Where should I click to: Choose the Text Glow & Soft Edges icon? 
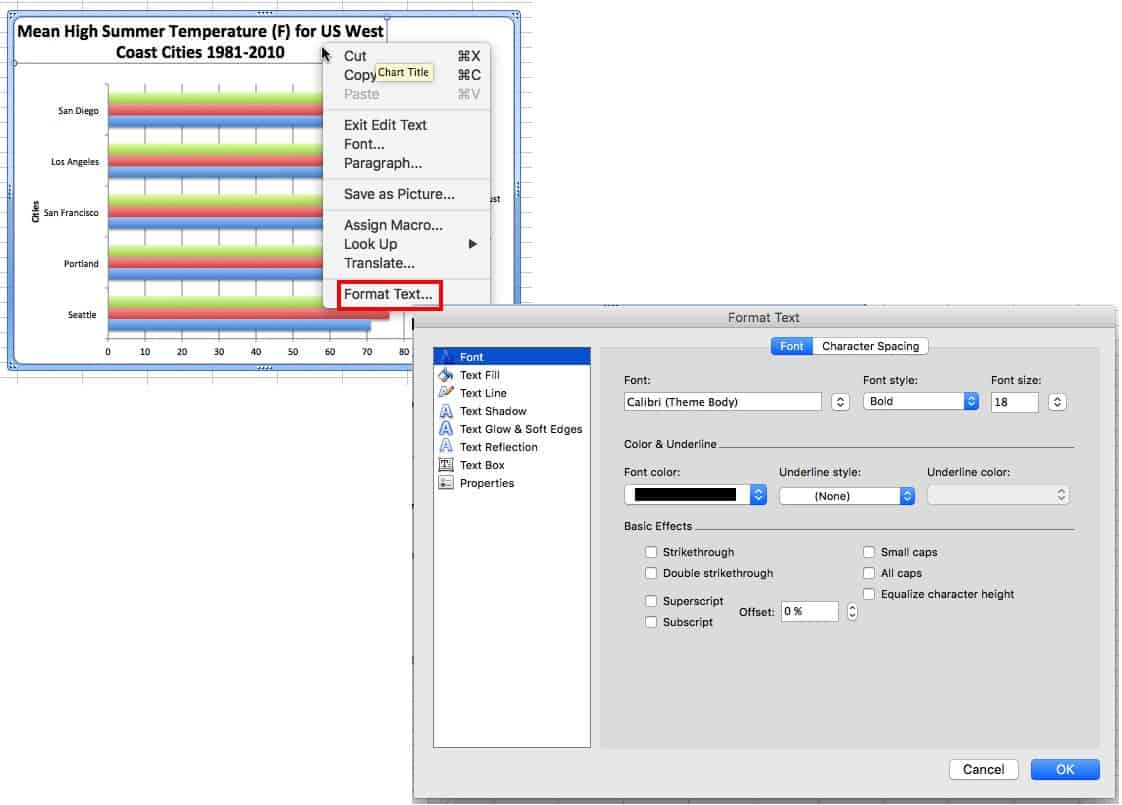[446, 429]
